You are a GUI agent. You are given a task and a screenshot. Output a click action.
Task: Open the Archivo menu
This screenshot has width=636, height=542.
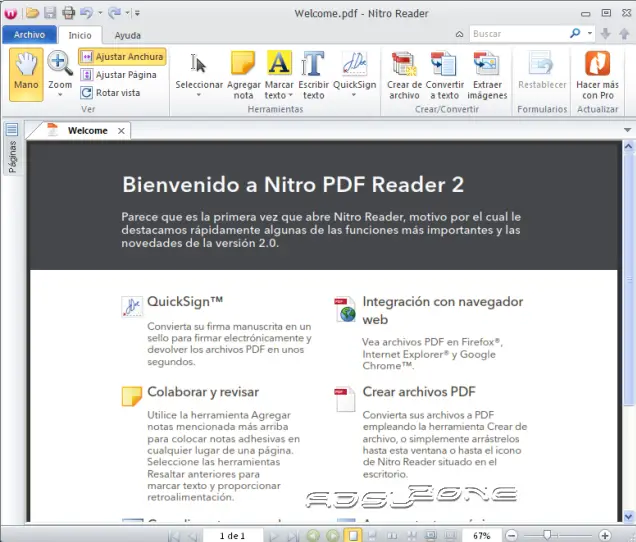tap(29, 35)
